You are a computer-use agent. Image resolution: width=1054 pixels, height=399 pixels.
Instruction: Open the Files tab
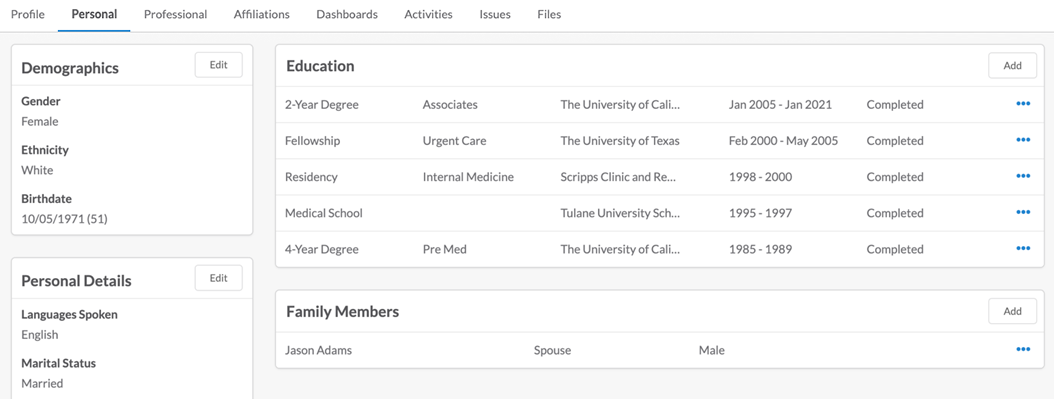[x=549, y=14]
